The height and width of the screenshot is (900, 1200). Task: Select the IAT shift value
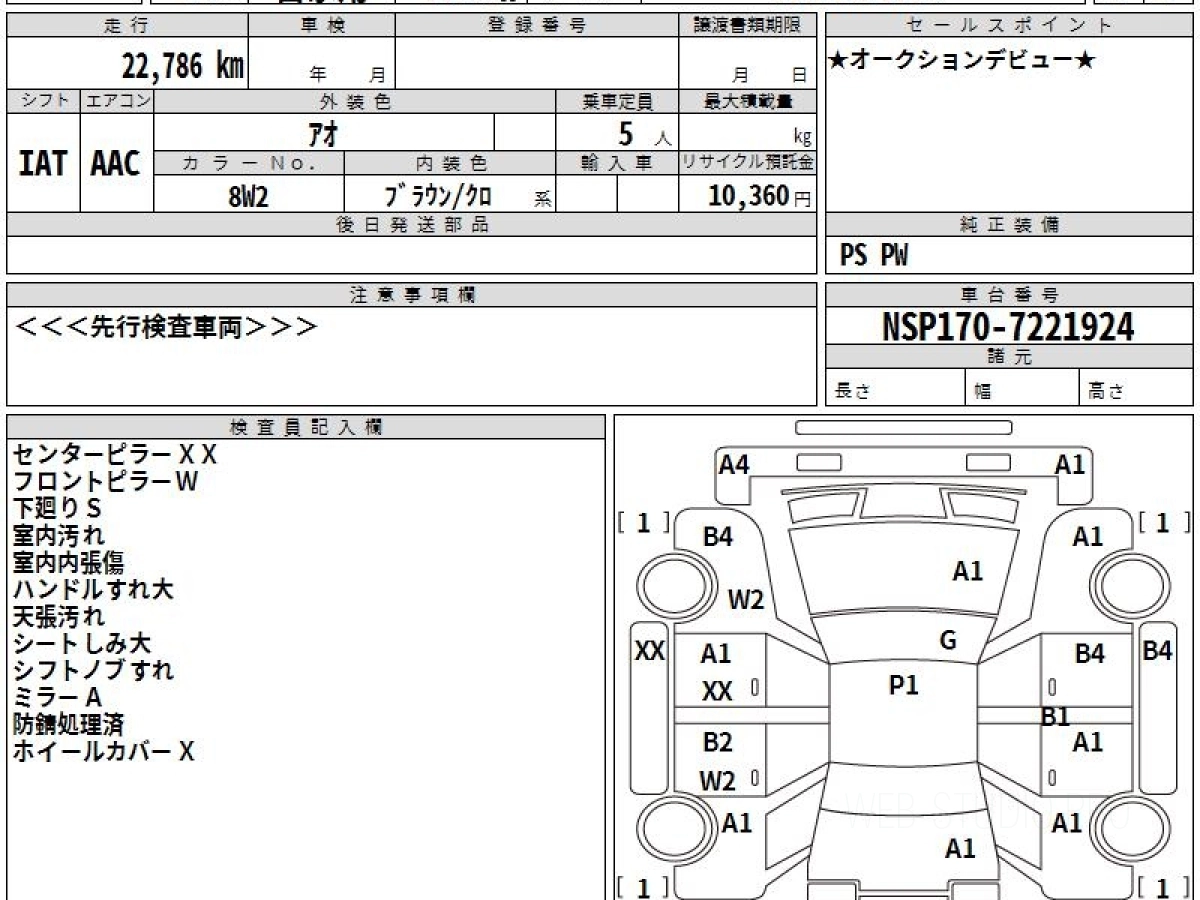pos(43,164)
